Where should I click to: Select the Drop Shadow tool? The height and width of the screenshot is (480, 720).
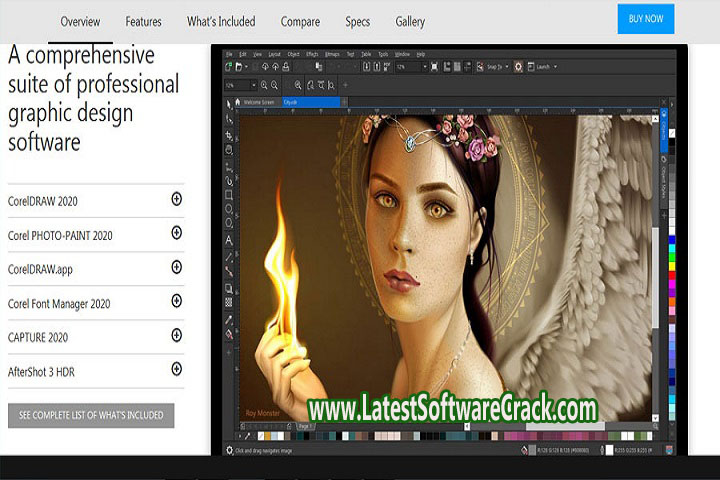[229, 288]
